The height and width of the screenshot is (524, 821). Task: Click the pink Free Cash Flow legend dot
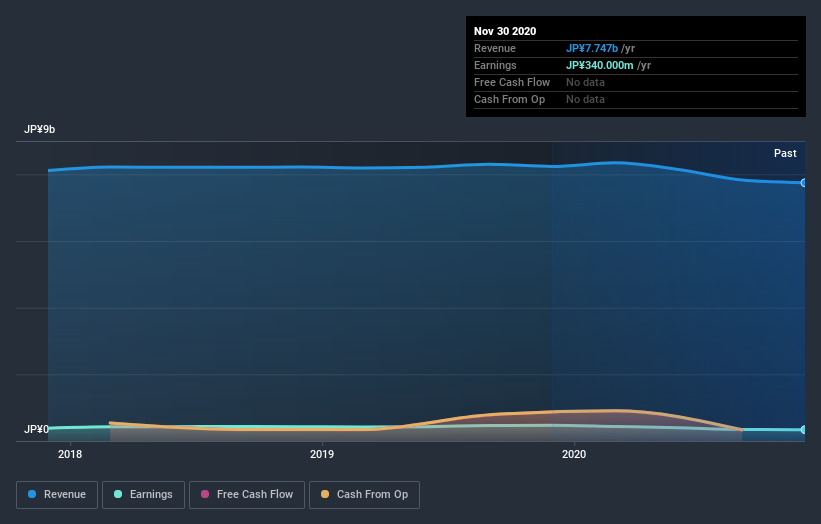[205, 494]
